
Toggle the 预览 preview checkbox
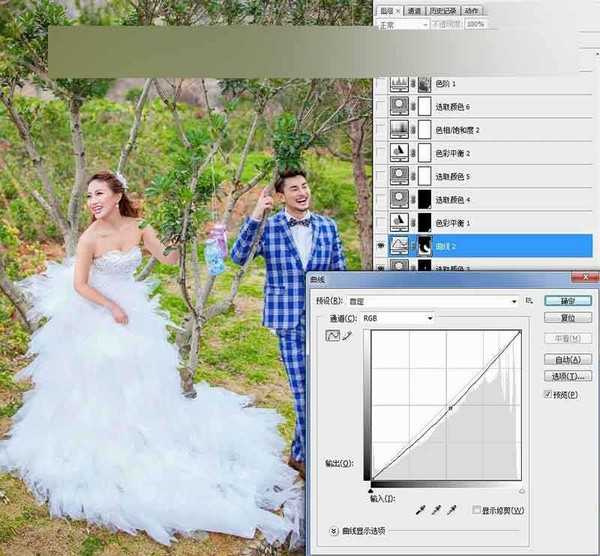pyautogui.click(x=548, y=395)
